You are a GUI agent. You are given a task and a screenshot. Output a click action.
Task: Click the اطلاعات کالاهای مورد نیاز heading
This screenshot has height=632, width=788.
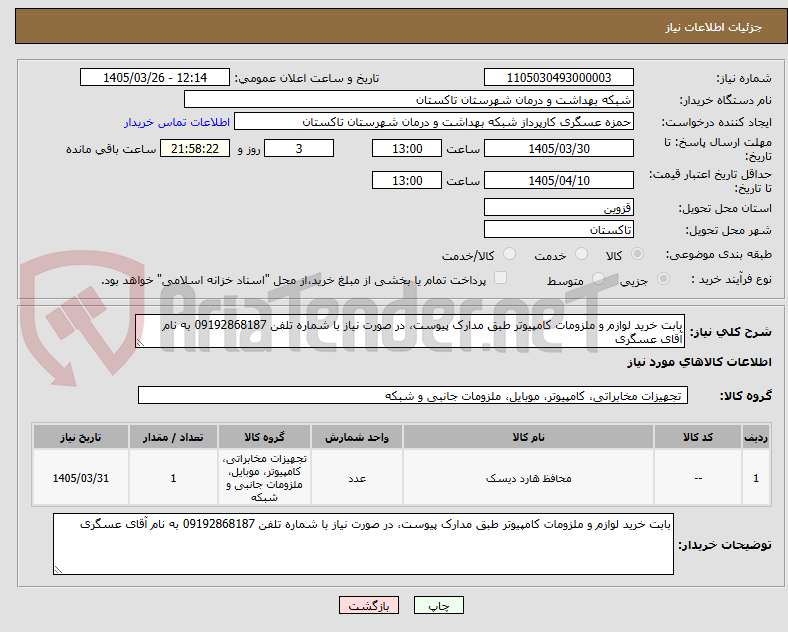pyautogui.click(x=699, y=362)
